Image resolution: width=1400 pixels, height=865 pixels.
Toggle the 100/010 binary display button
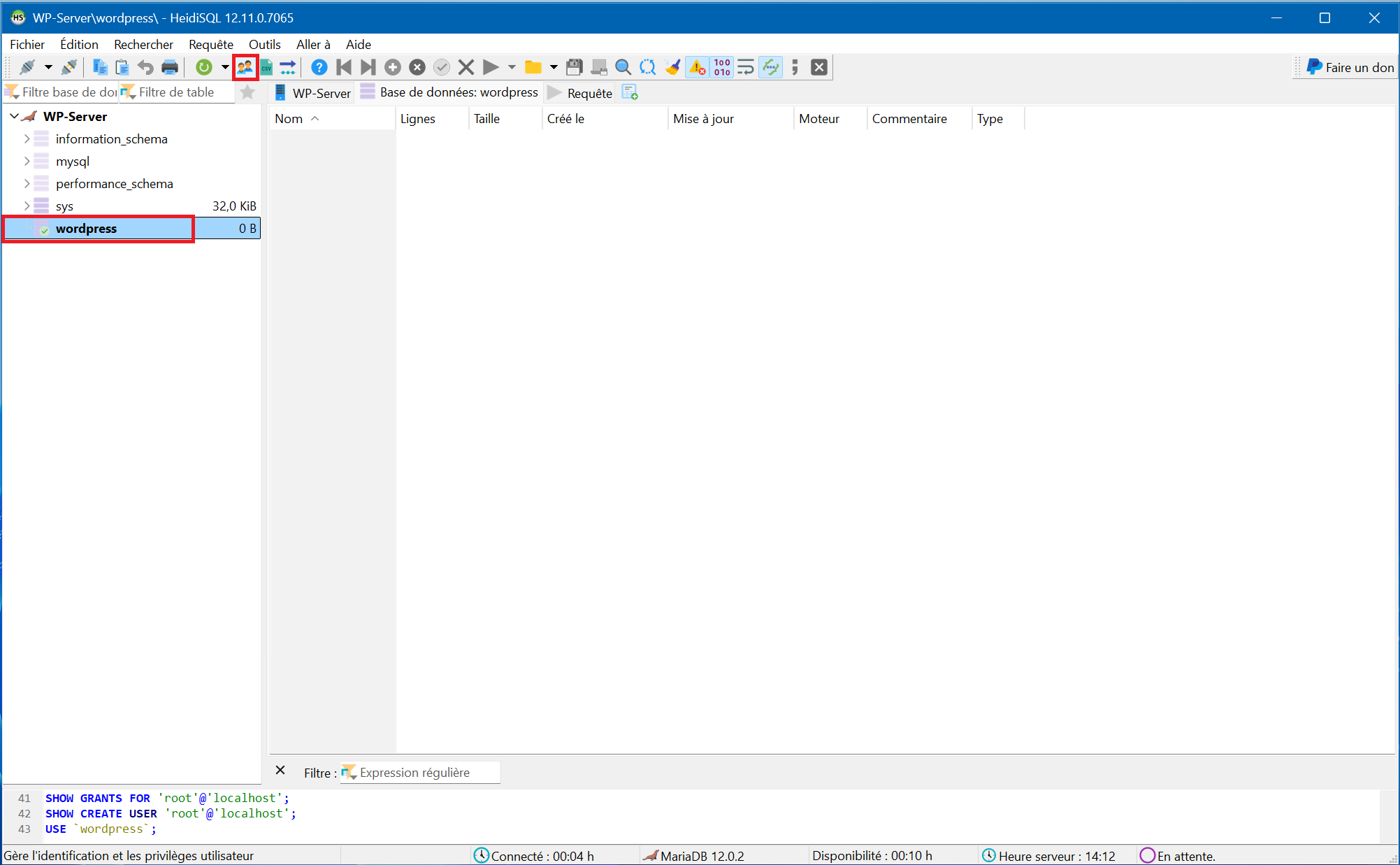pyautogui.click(x=722, y=67)
